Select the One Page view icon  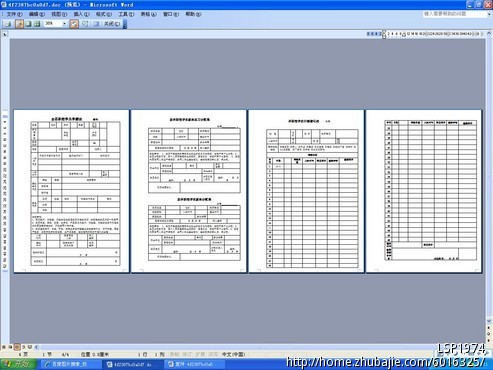pos(28,24)
